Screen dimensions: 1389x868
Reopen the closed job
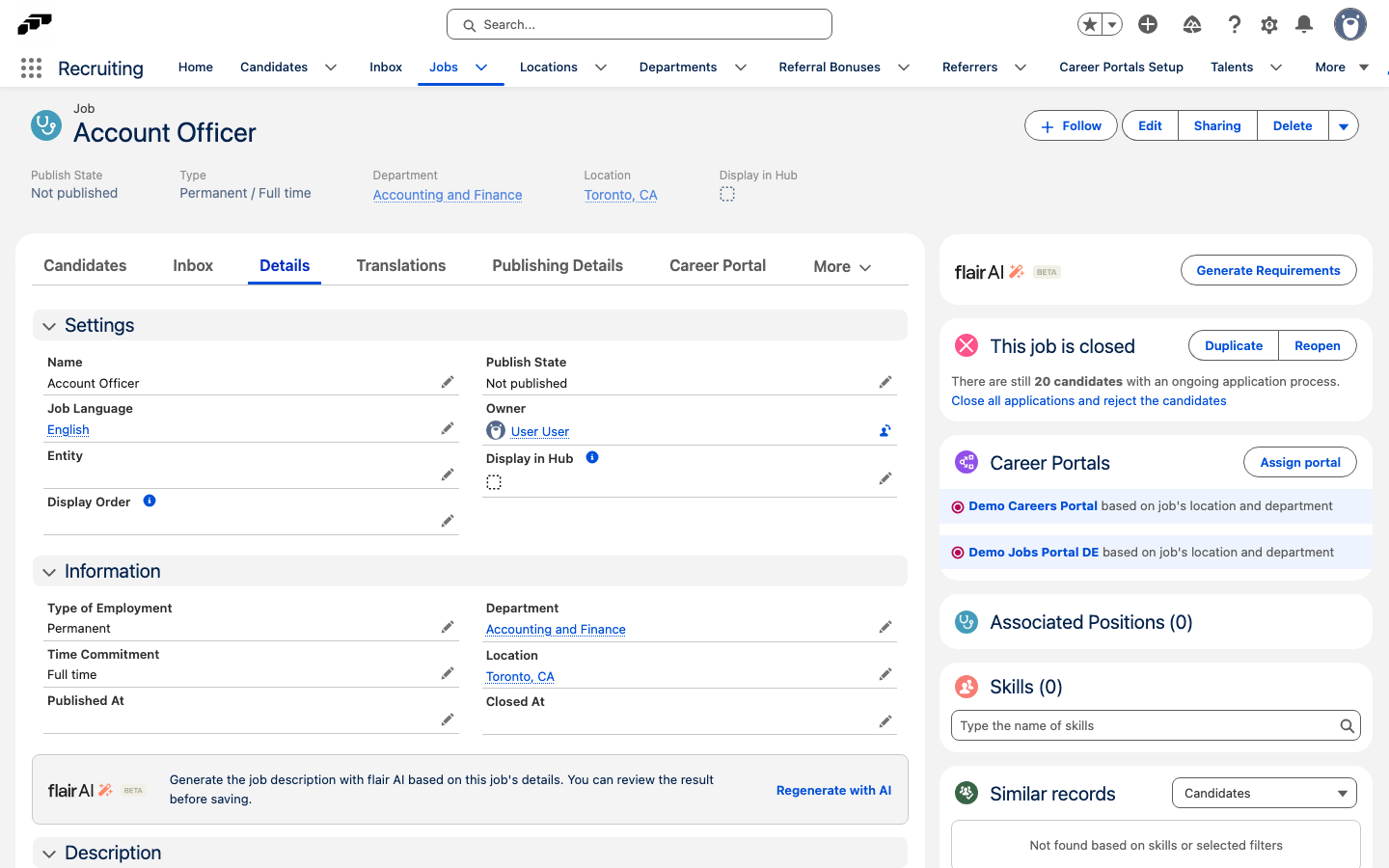click(x=1318, y=346)
